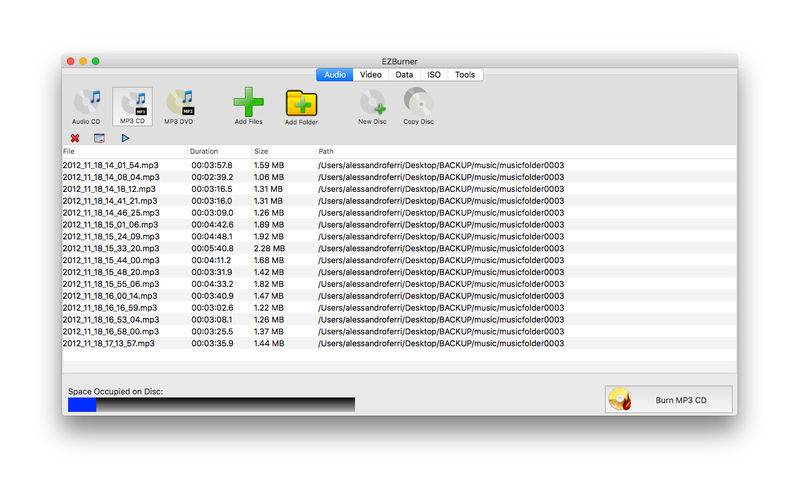Select file 2012_11_18_16_53_04.mp3
This screenshot has height=500, width=800.
click(111, 320)
